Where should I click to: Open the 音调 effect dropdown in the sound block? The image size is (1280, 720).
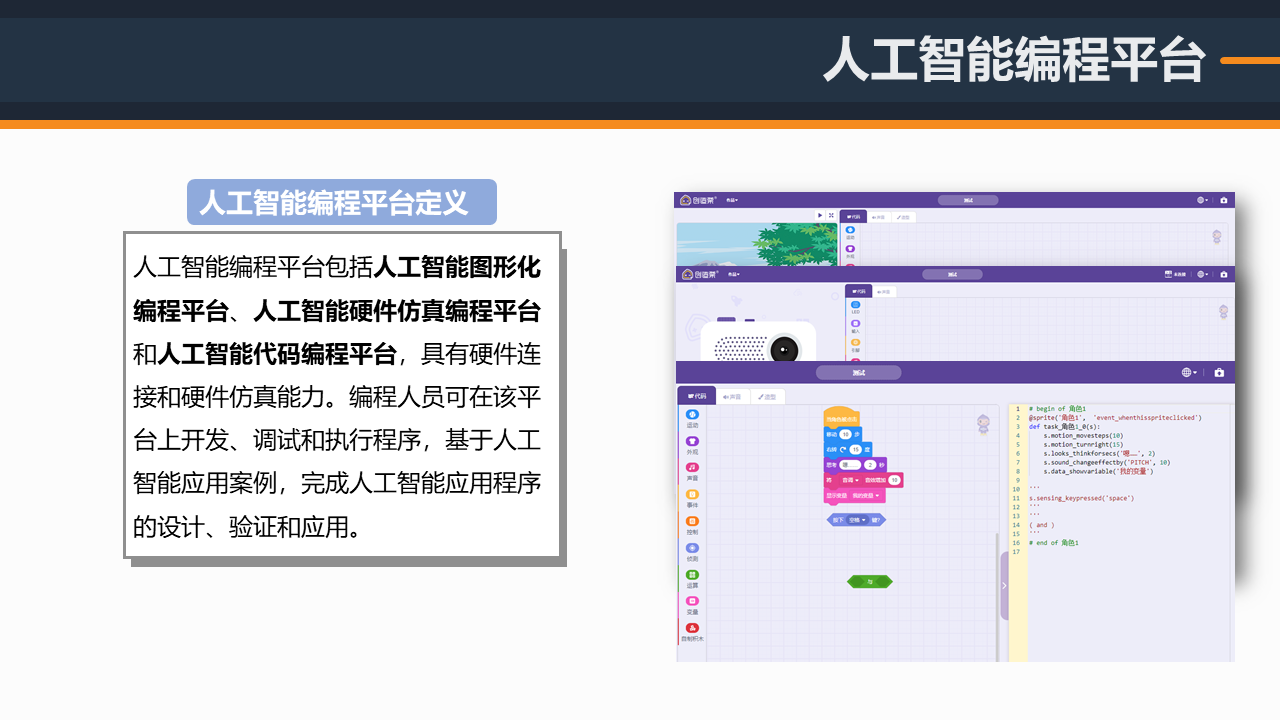(x=851, y=480)
